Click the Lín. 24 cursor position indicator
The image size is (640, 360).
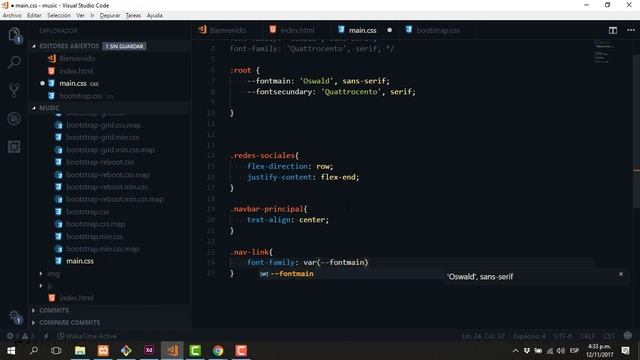[x=483, y=336]
